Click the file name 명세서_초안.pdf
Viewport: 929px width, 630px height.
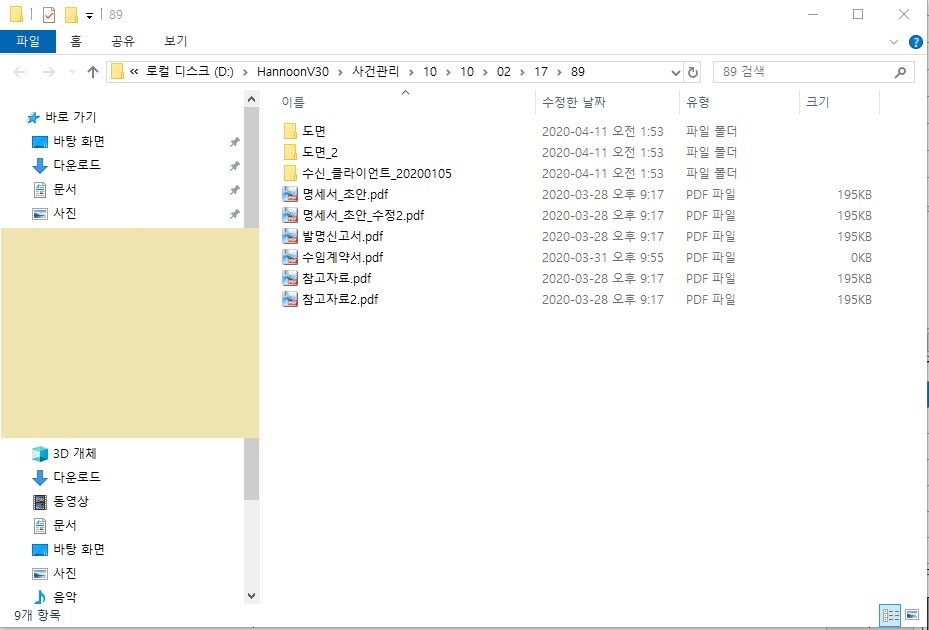pos(345,194)
